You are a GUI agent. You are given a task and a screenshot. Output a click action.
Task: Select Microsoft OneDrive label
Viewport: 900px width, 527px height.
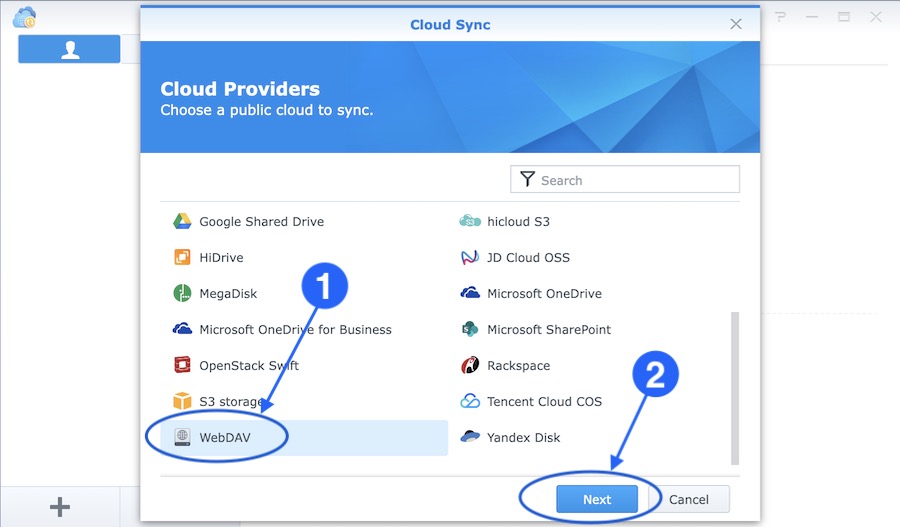tap(544, 293)
